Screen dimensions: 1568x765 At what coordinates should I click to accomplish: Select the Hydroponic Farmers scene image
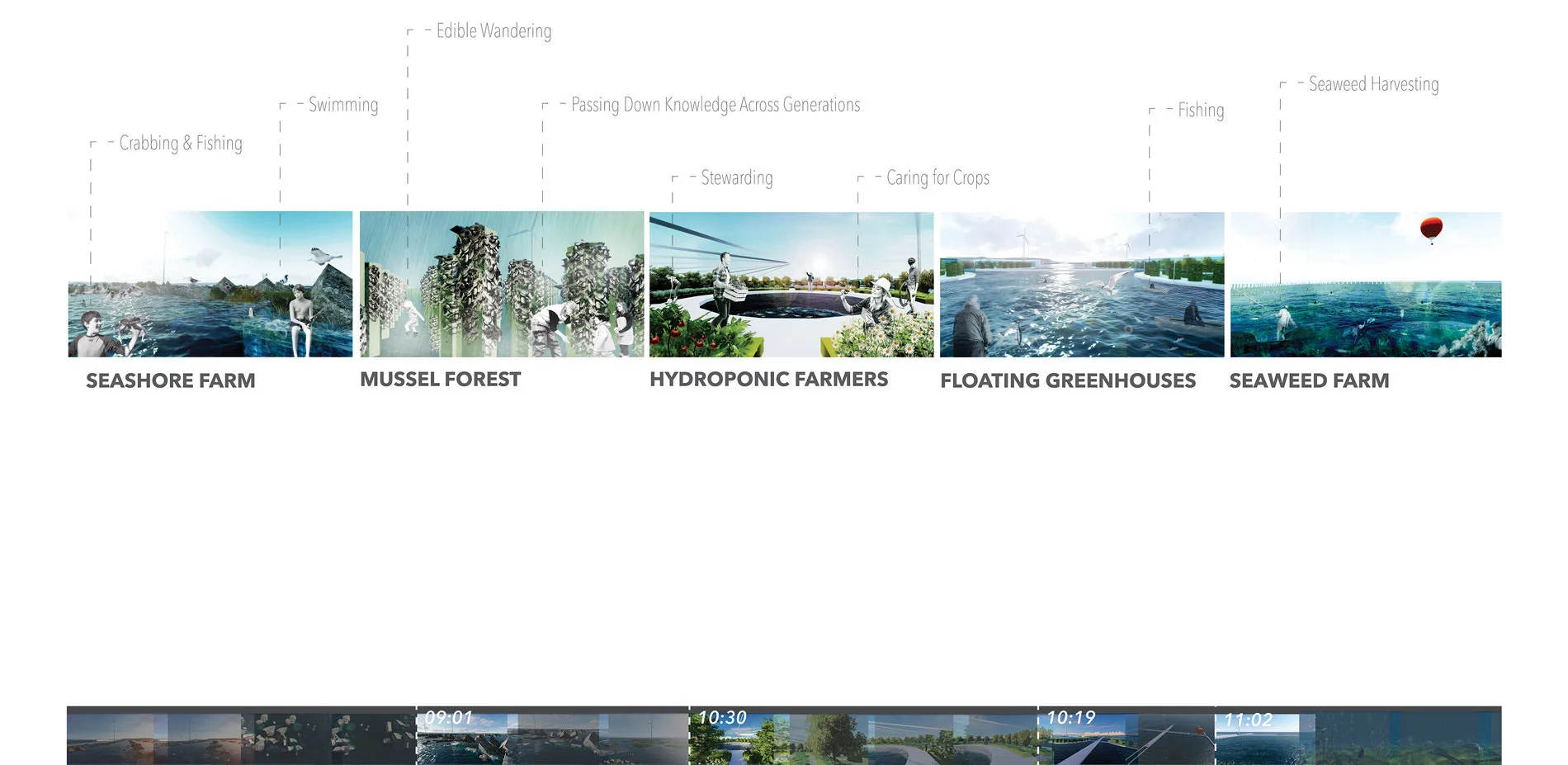point(791,284)
